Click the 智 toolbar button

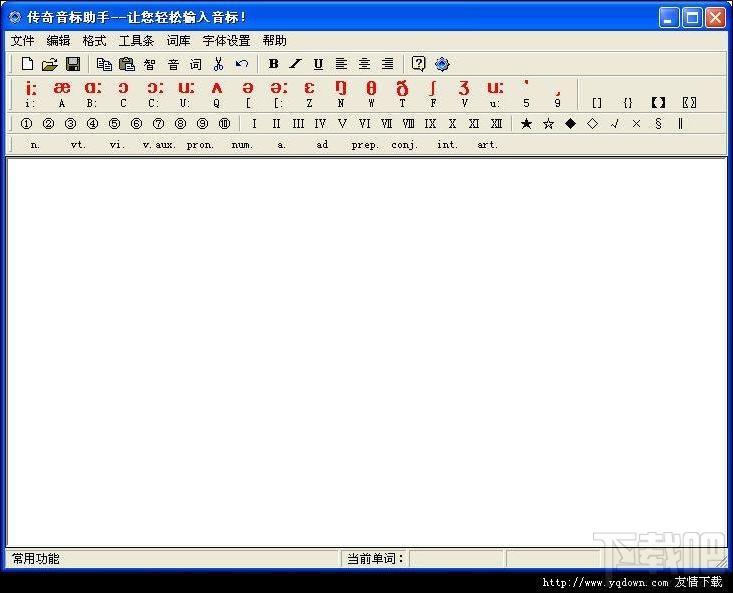coord(150,64)
